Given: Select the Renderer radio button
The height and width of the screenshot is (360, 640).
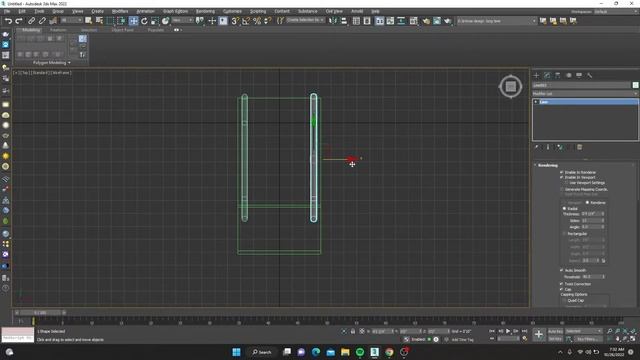Looking at the screenshot, I should [587, 202].
